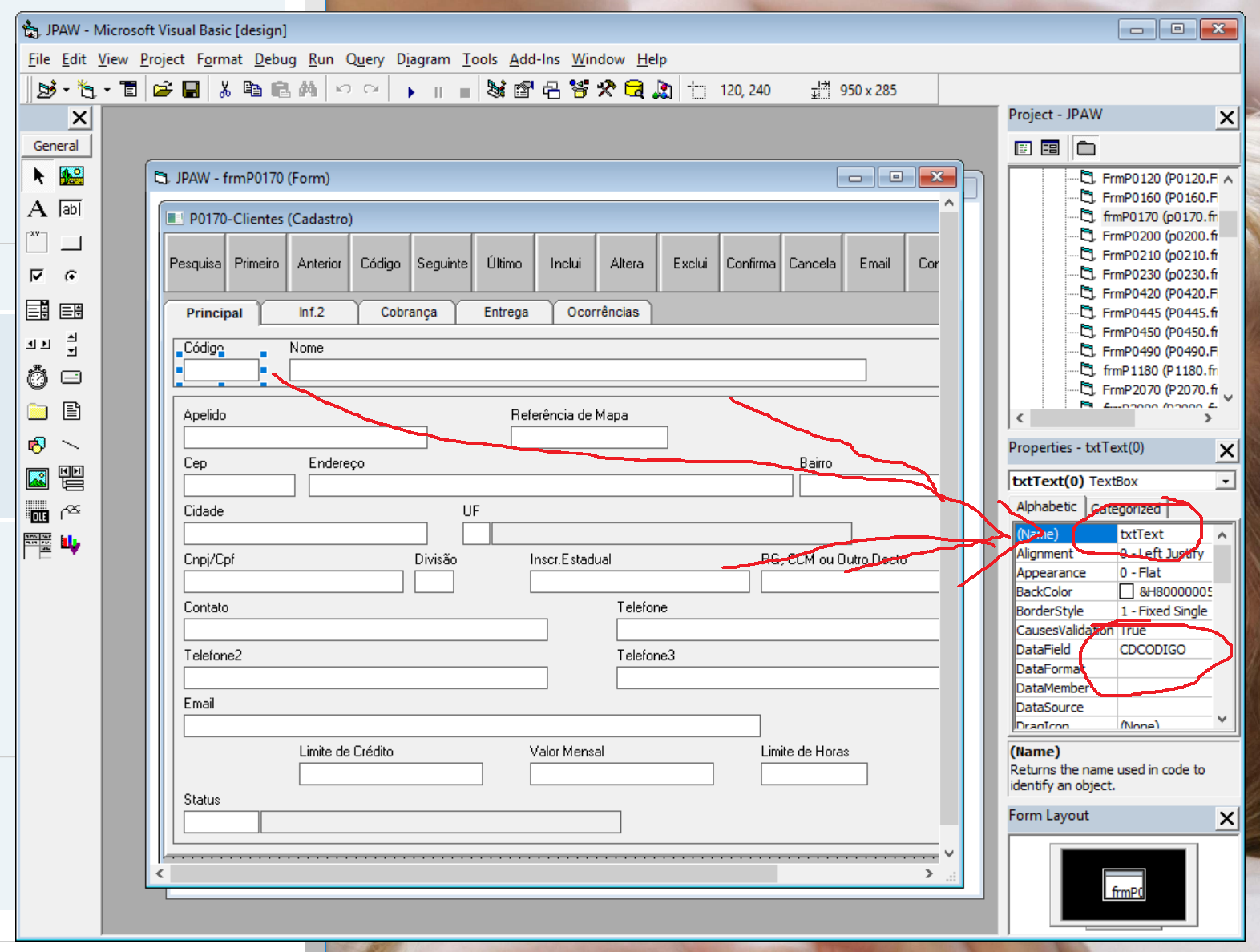Open the Debug menu
Image resolution: width=1260 pixels, height=952 pixels.
point(275,59)
